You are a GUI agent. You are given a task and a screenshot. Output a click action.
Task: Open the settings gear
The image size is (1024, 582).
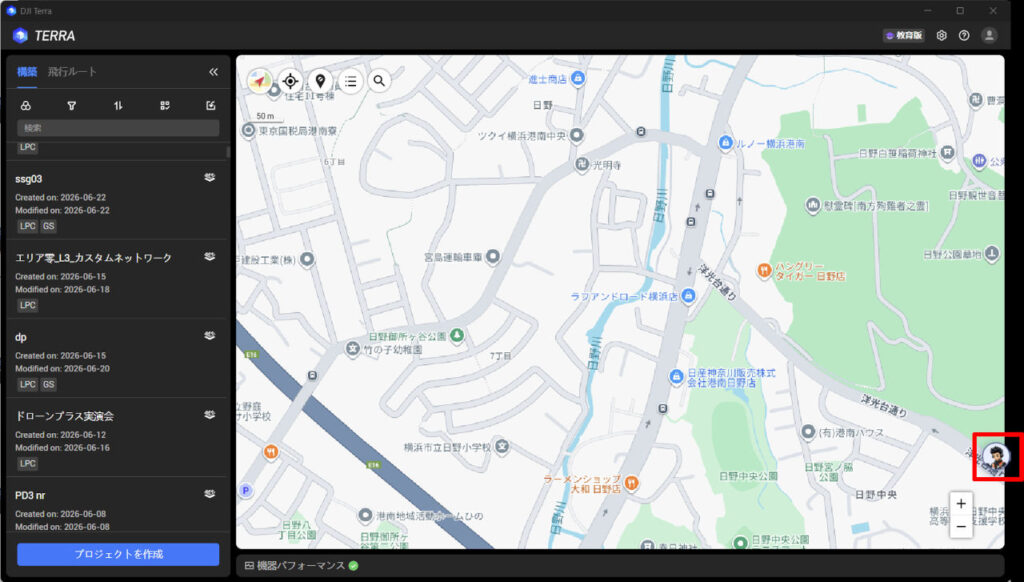941,35
